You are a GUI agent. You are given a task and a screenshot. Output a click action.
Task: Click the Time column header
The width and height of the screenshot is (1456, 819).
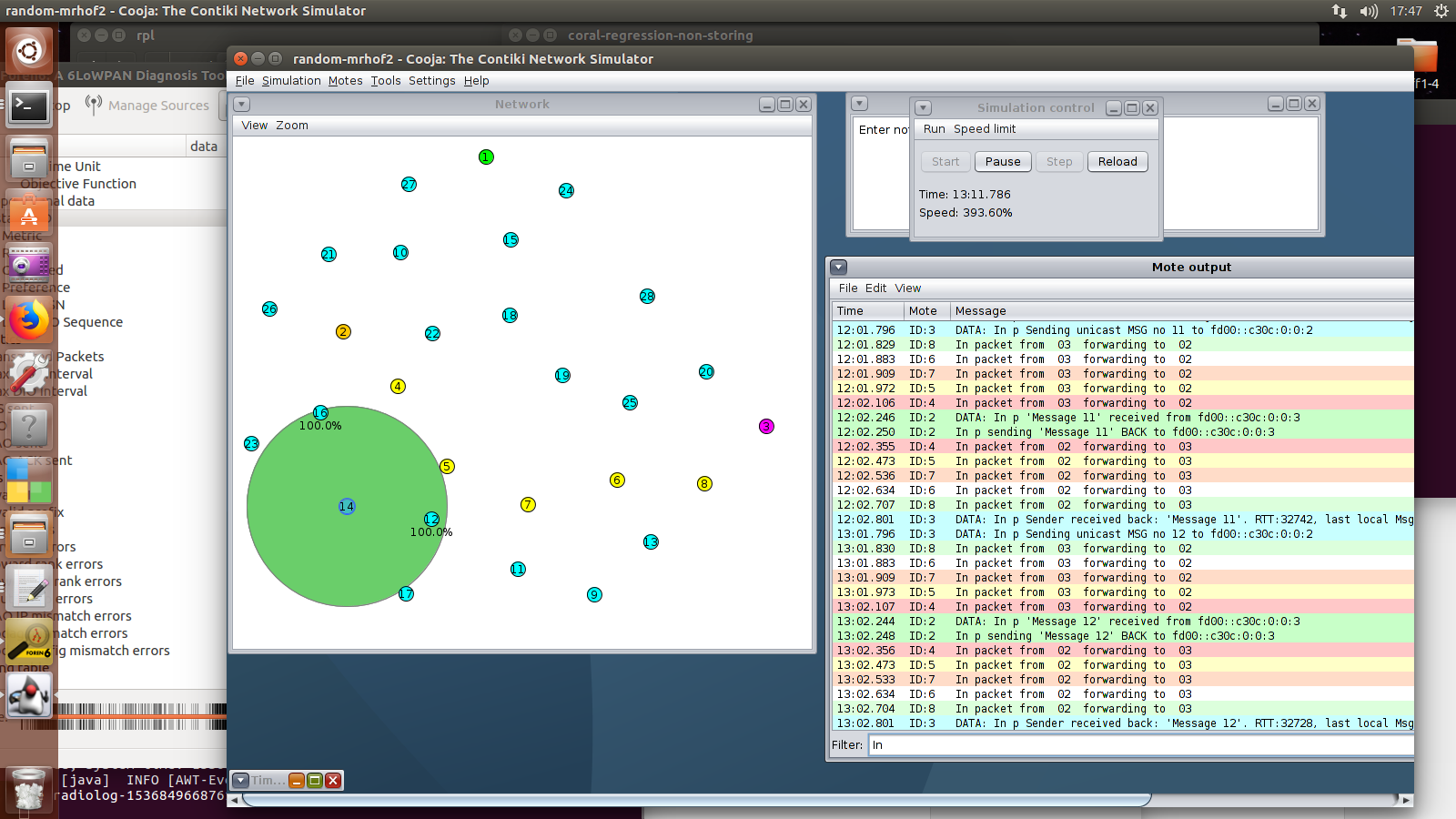tap(867, 311)
